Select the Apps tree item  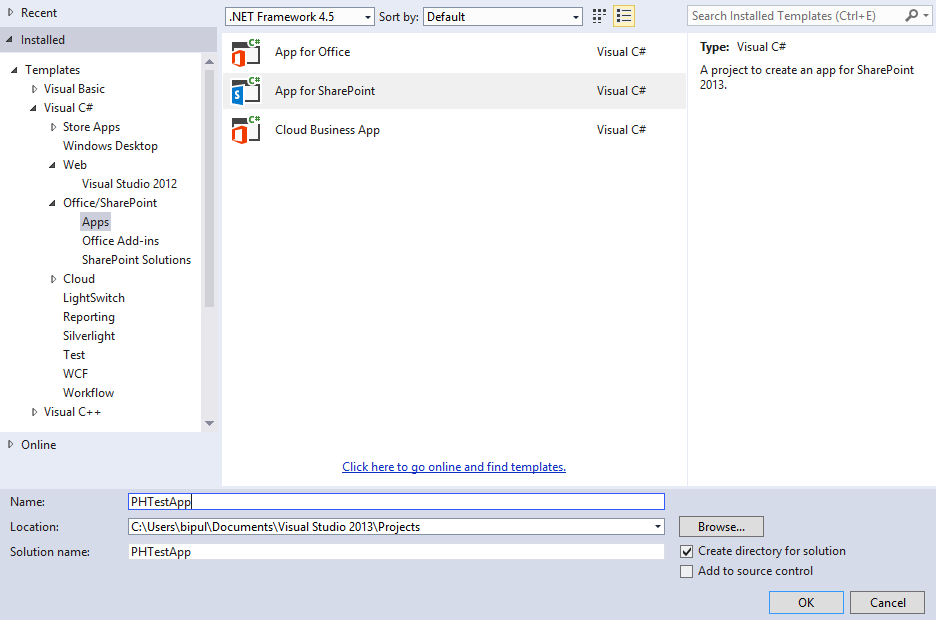coord(96,222)
